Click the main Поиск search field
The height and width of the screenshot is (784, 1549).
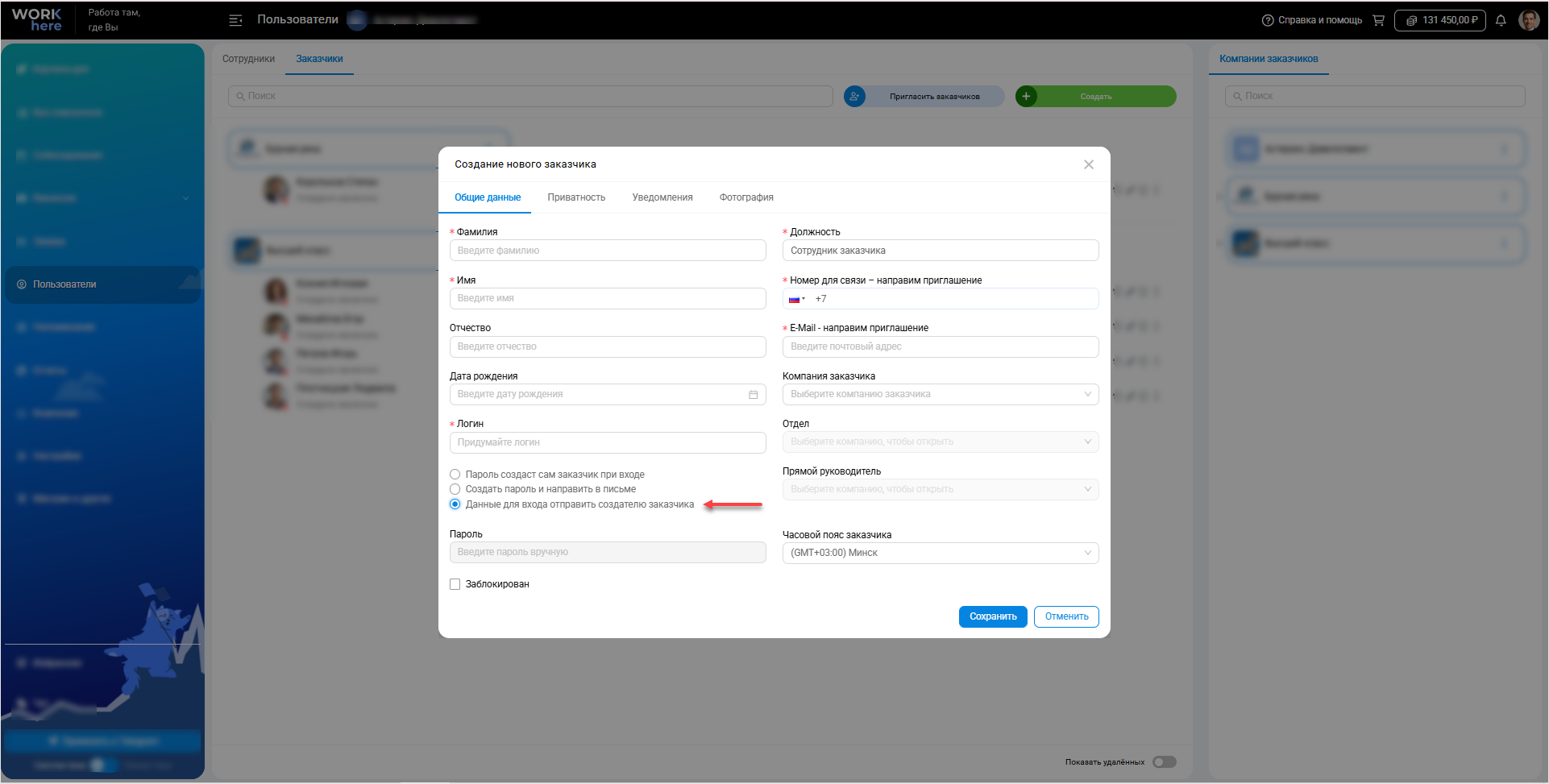tap(530, 96)
